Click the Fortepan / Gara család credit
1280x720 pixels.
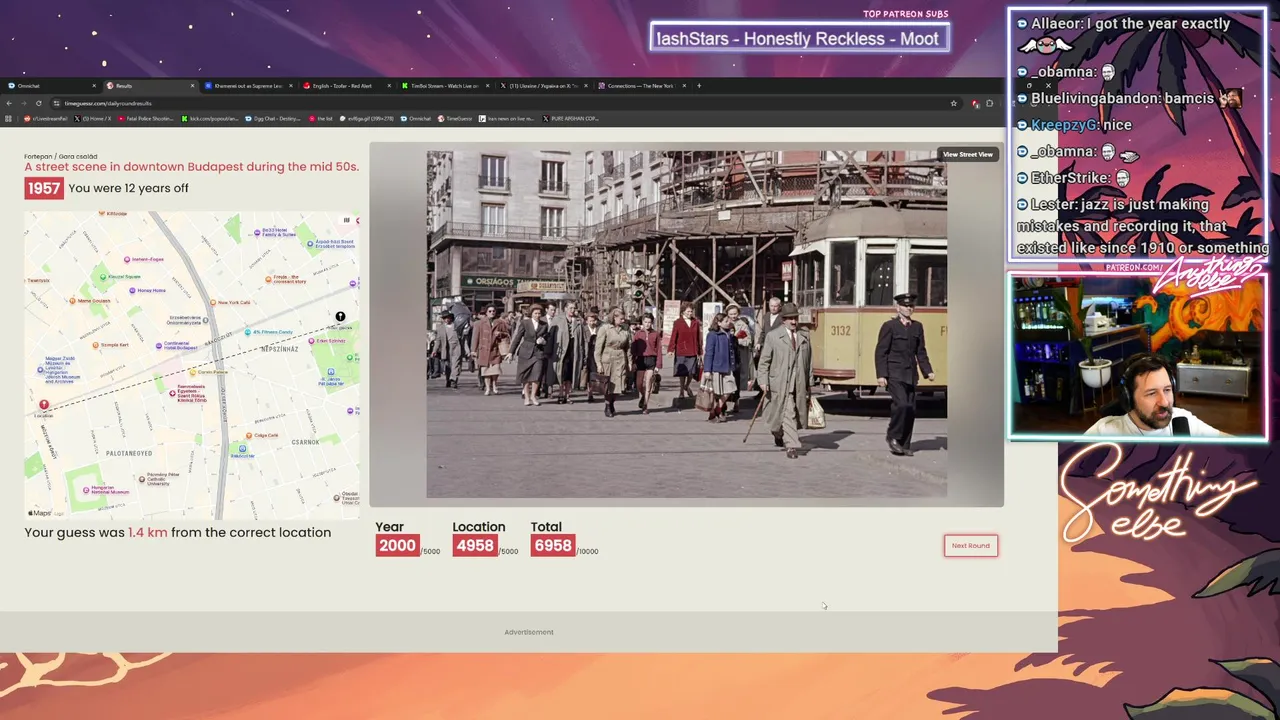[x=61, y=156]
